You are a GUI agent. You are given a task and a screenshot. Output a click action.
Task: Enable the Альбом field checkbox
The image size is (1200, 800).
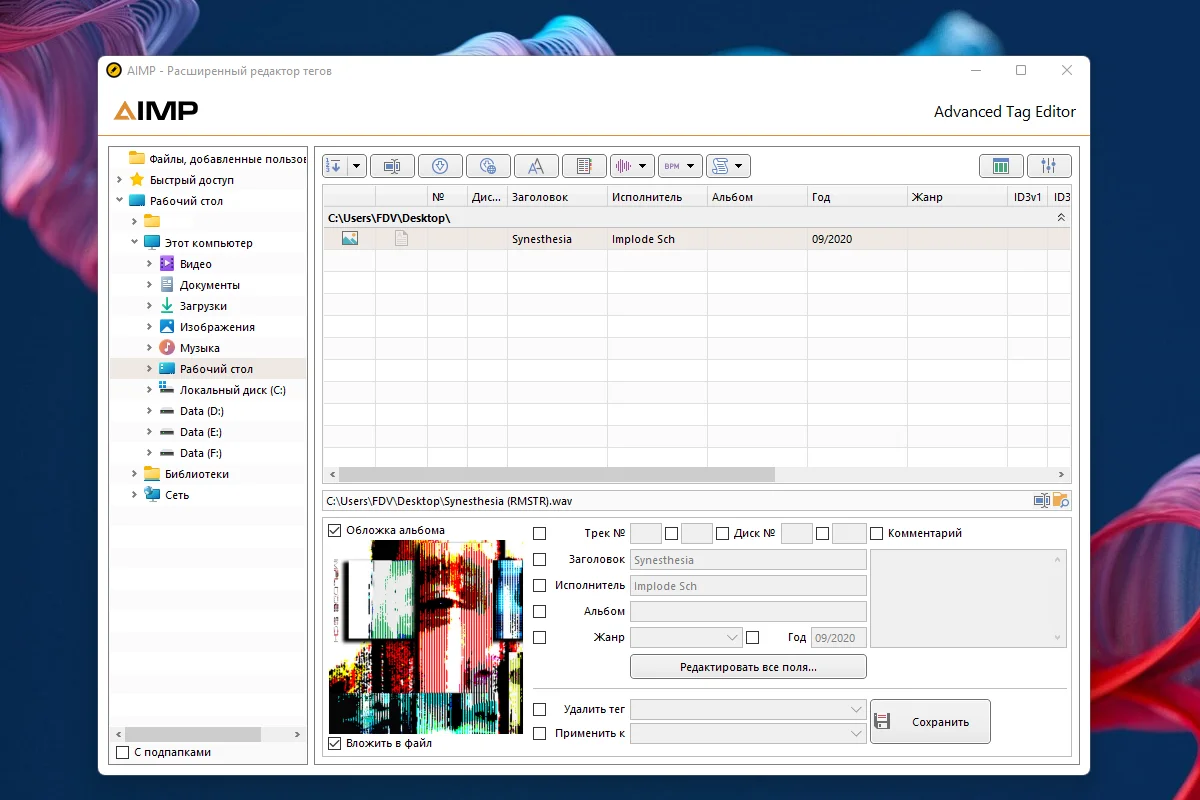[x=540, y=611]
